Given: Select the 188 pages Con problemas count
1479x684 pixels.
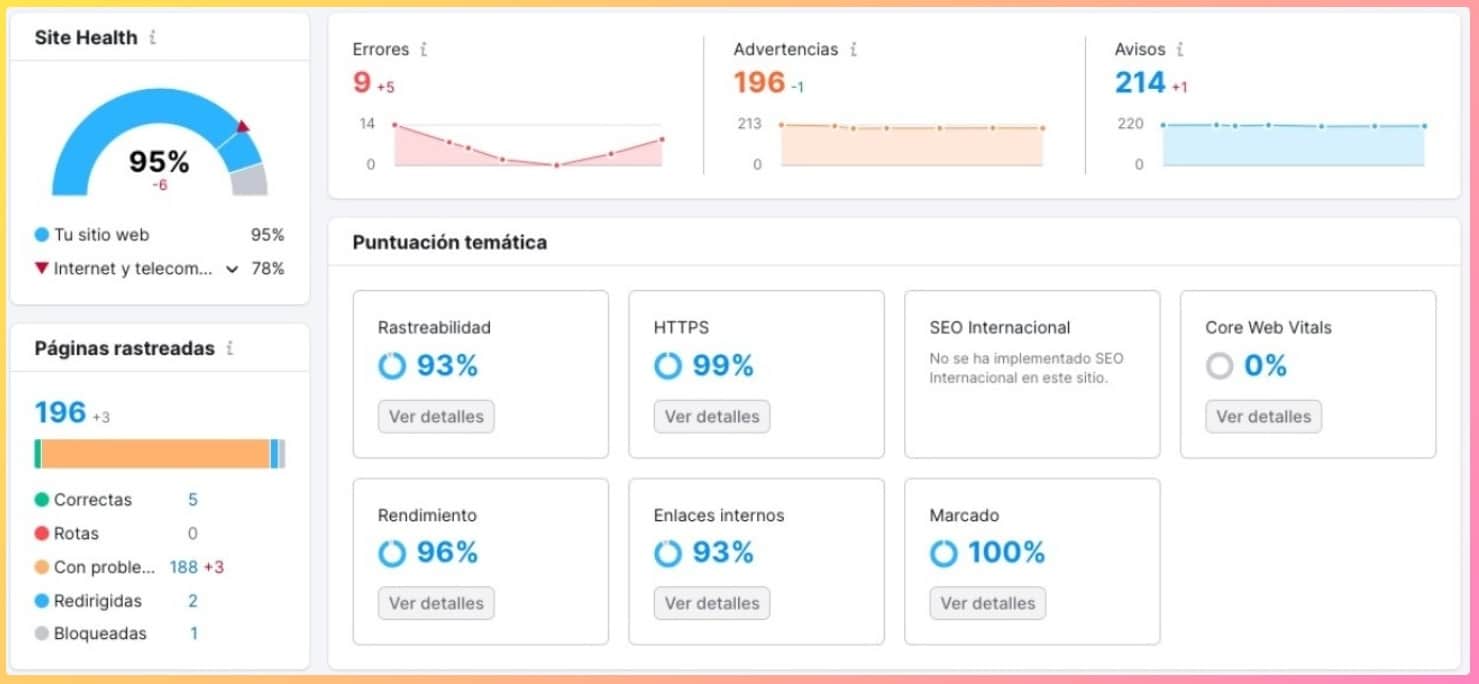Looking at the screenshot, I should pyautogui.click(x=183, y=567).
